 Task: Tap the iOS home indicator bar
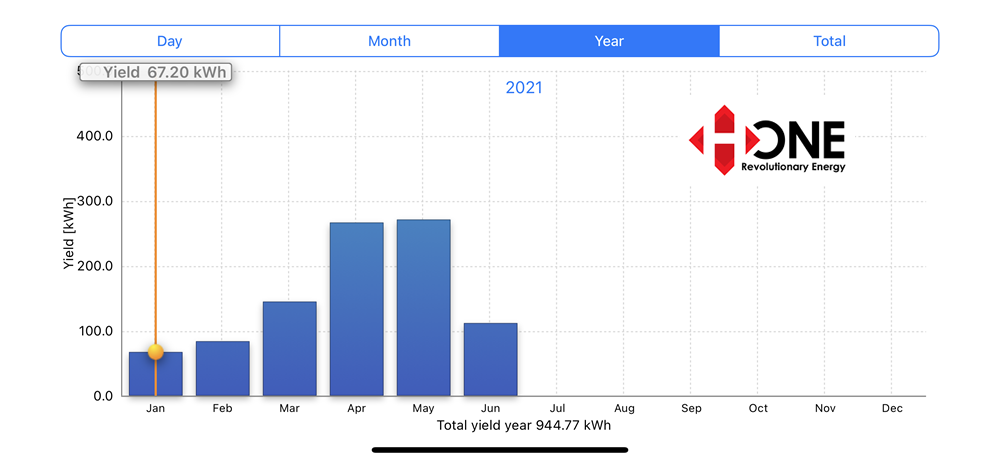[x=500, y=450]
